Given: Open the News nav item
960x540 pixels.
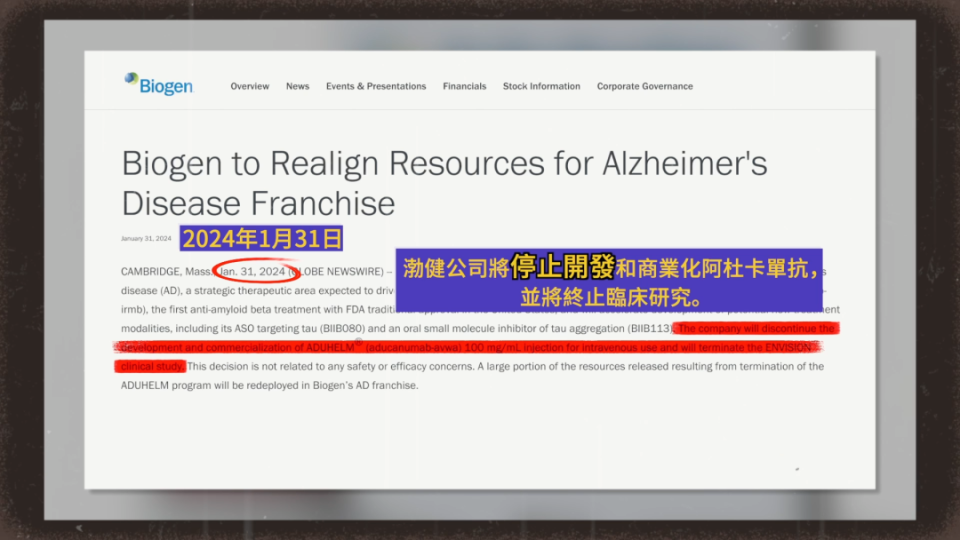Looking at the screenshot, I should click(x=298, y=86).
